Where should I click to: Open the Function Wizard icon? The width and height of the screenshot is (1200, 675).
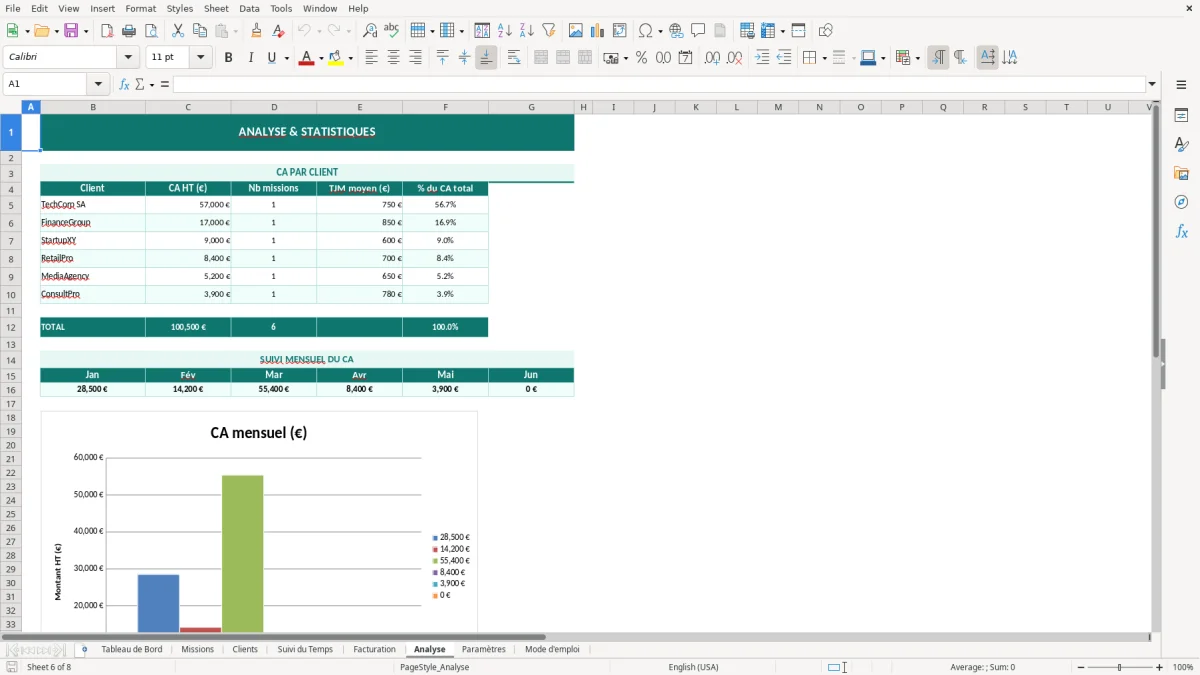click(x=124, y=84)
